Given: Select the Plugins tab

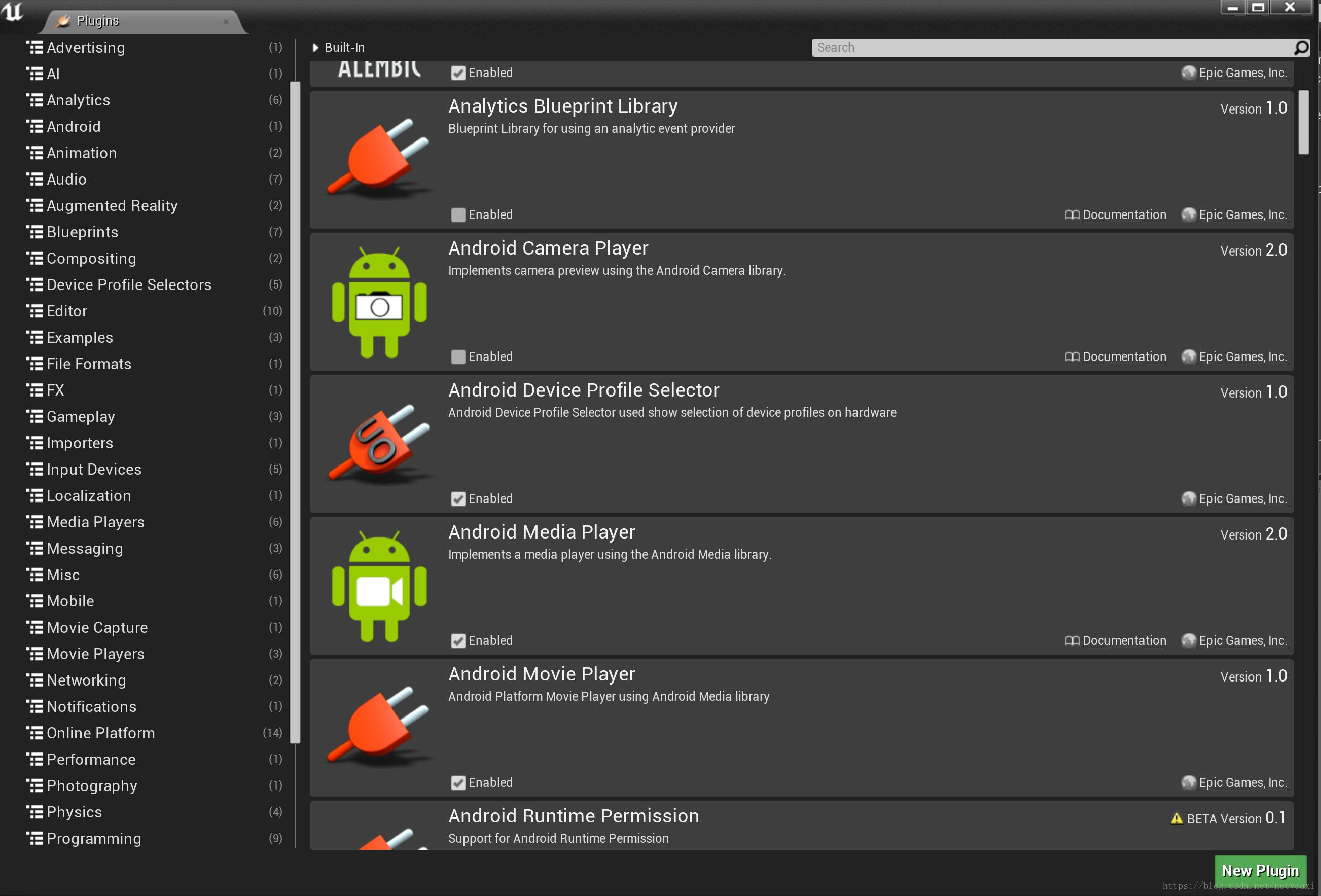Looking at the screenshot, I should tap(98, 21).
